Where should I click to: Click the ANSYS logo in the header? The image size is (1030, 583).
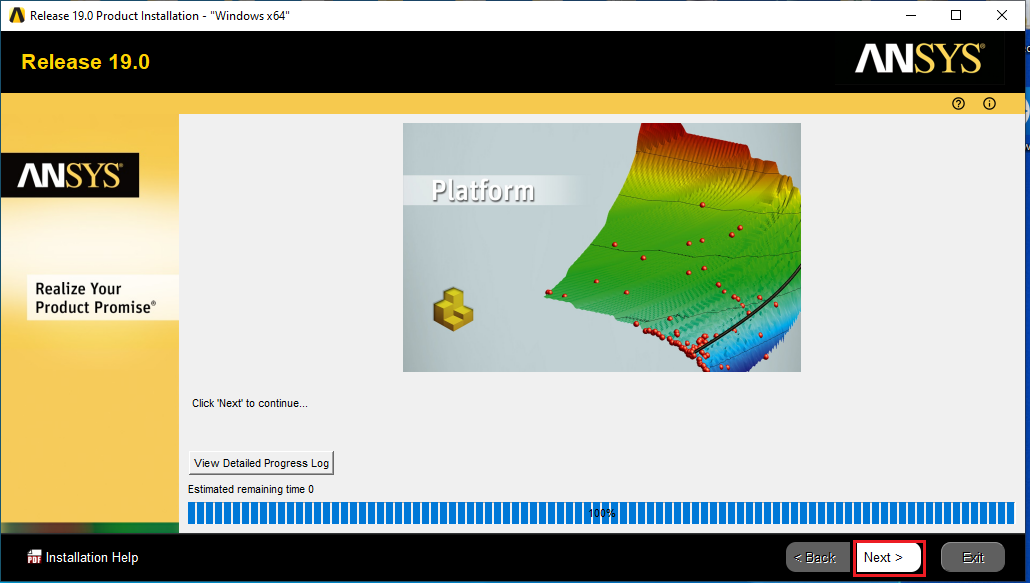(x=920, y=59)
